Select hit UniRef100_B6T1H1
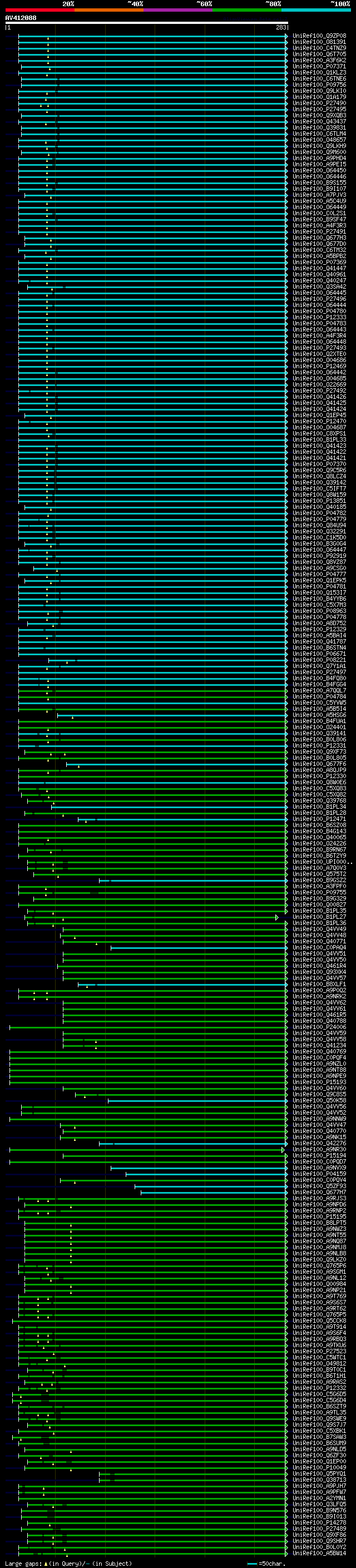This screenshot has width=356, height=1568. pos(319,1376)
